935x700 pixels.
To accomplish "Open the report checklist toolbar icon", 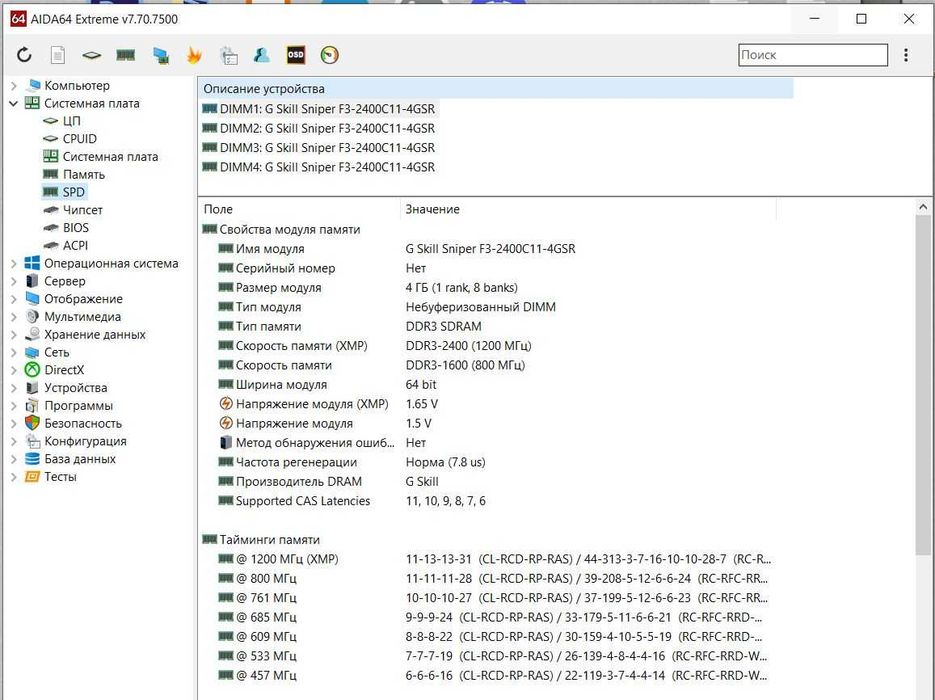I will [228, 55].
